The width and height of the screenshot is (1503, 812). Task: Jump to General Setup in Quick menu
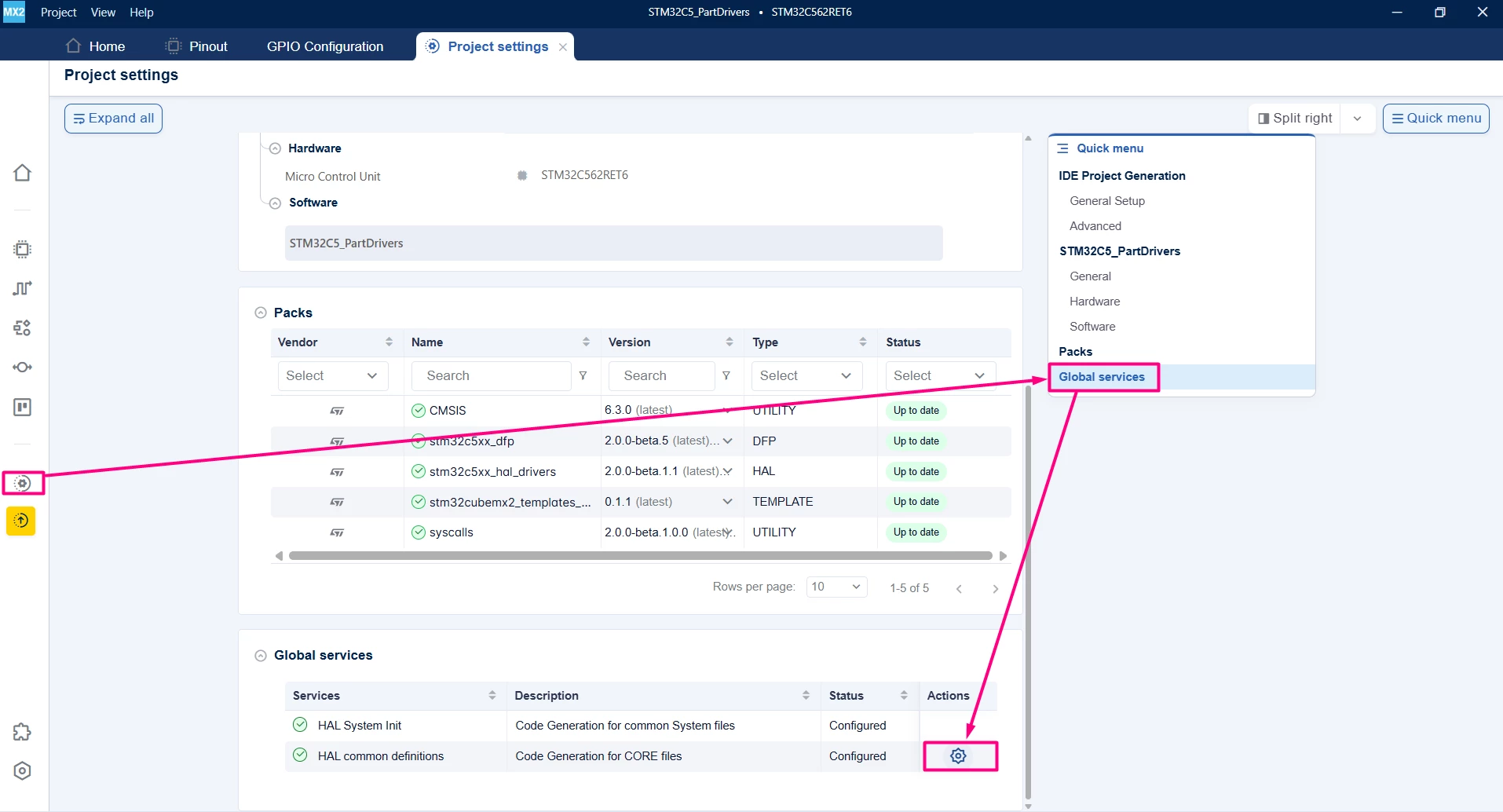1107,201
